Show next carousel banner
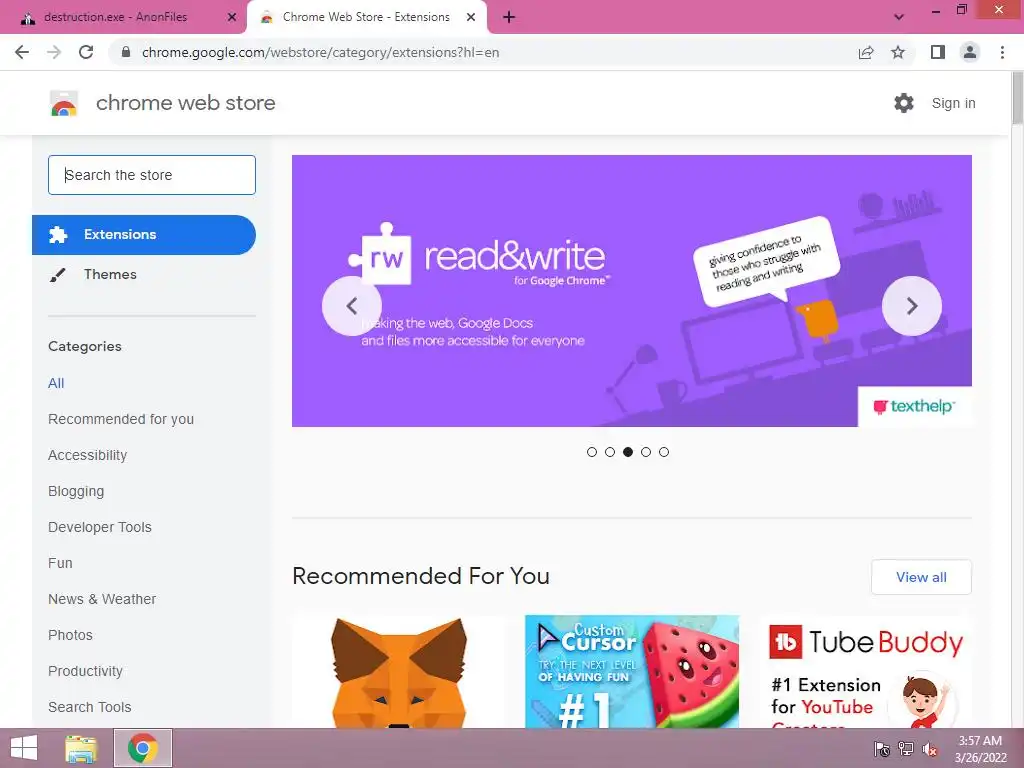The image size is (1024, 768). [912, 306]
